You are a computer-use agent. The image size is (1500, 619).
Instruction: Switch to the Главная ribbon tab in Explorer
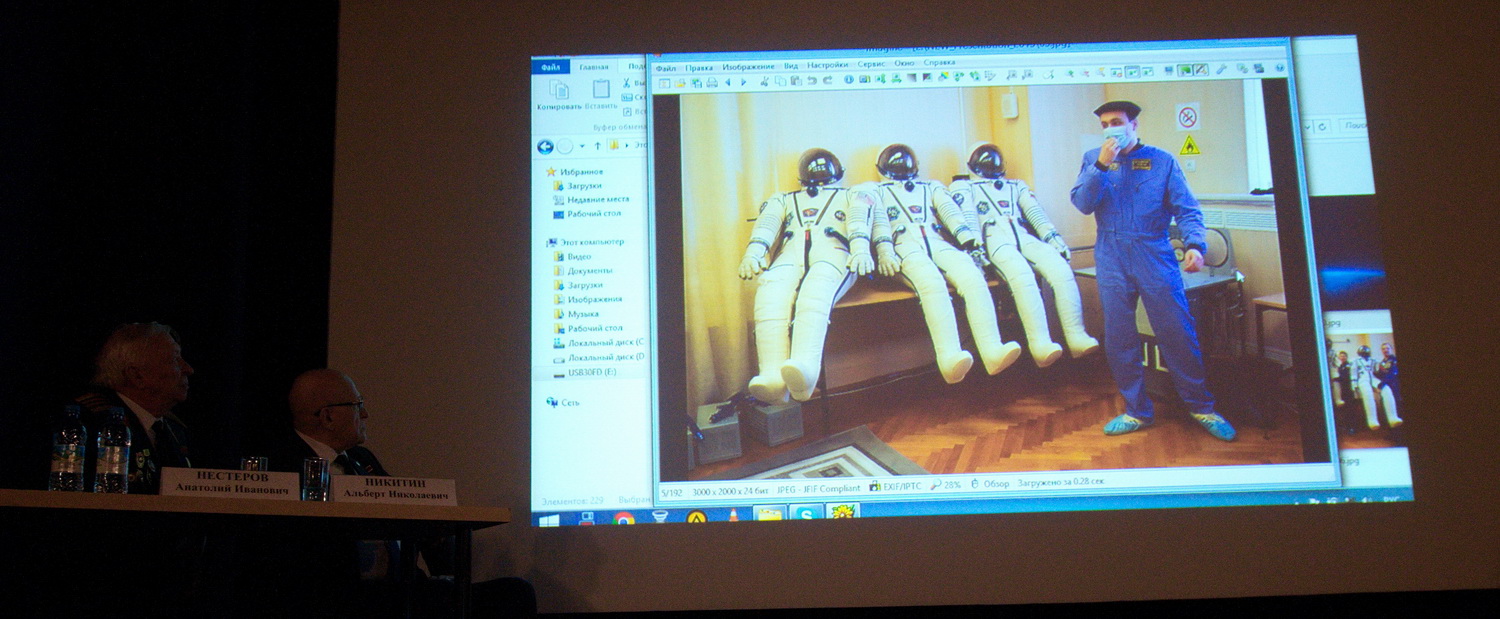pos(594,67)
